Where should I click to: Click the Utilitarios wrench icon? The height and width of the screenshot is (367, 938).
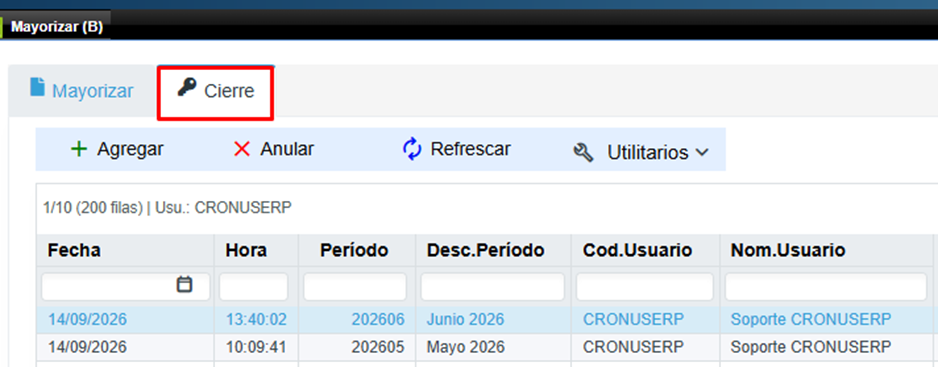583,153
